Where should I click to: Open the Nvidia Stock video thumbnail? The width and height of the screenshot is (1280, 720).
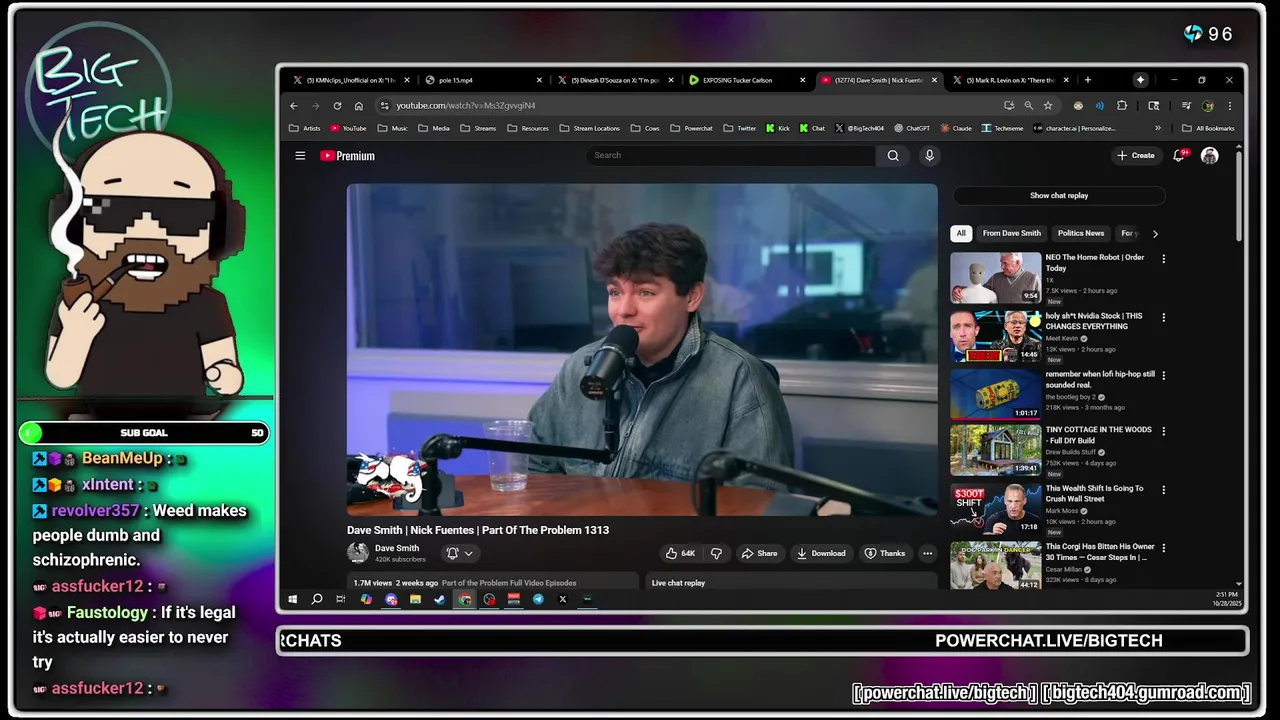click(x=995, y=336)
